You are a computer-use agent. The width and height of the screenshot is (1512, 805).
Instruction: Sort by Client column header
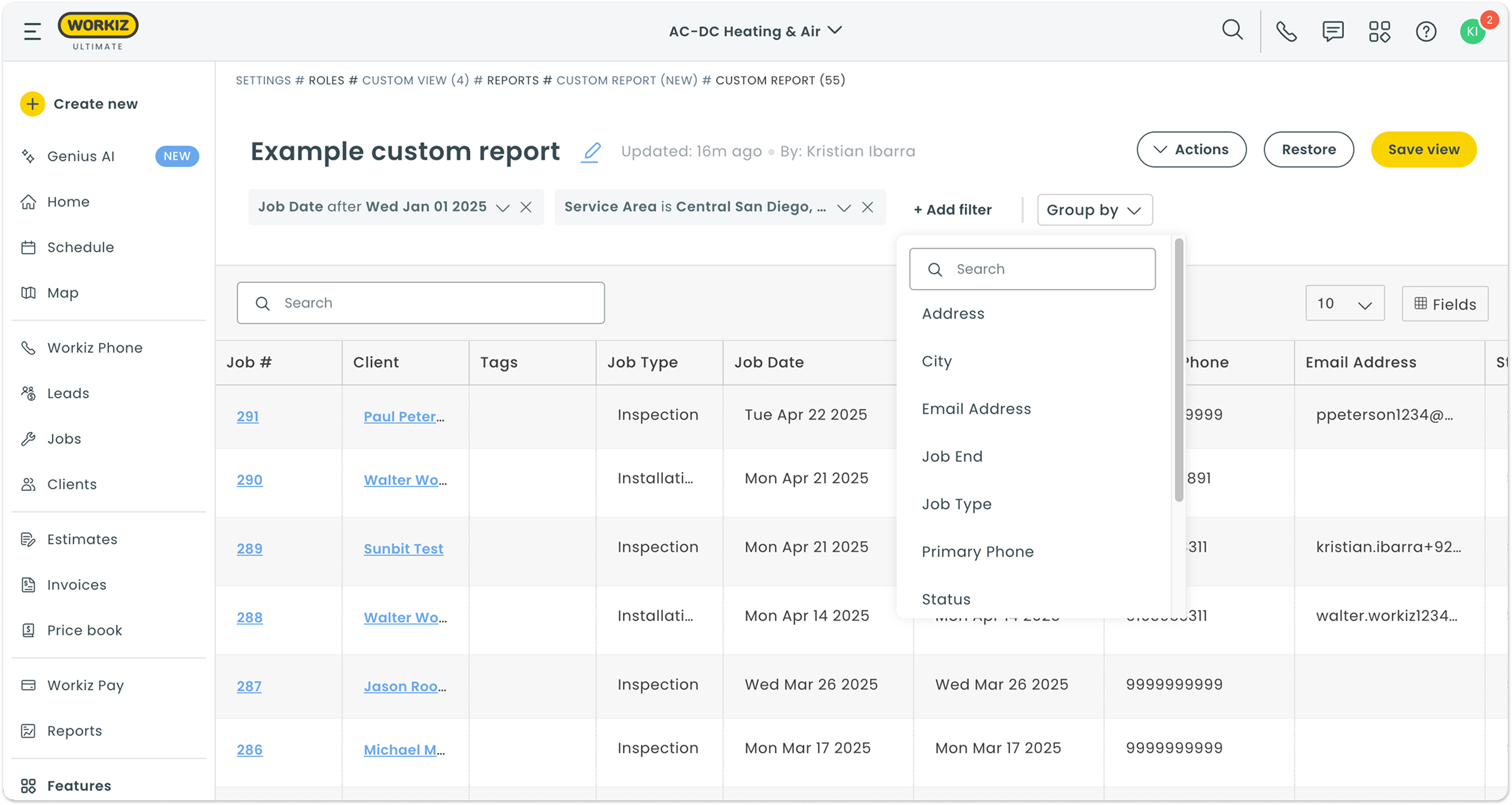pos(376,362)
